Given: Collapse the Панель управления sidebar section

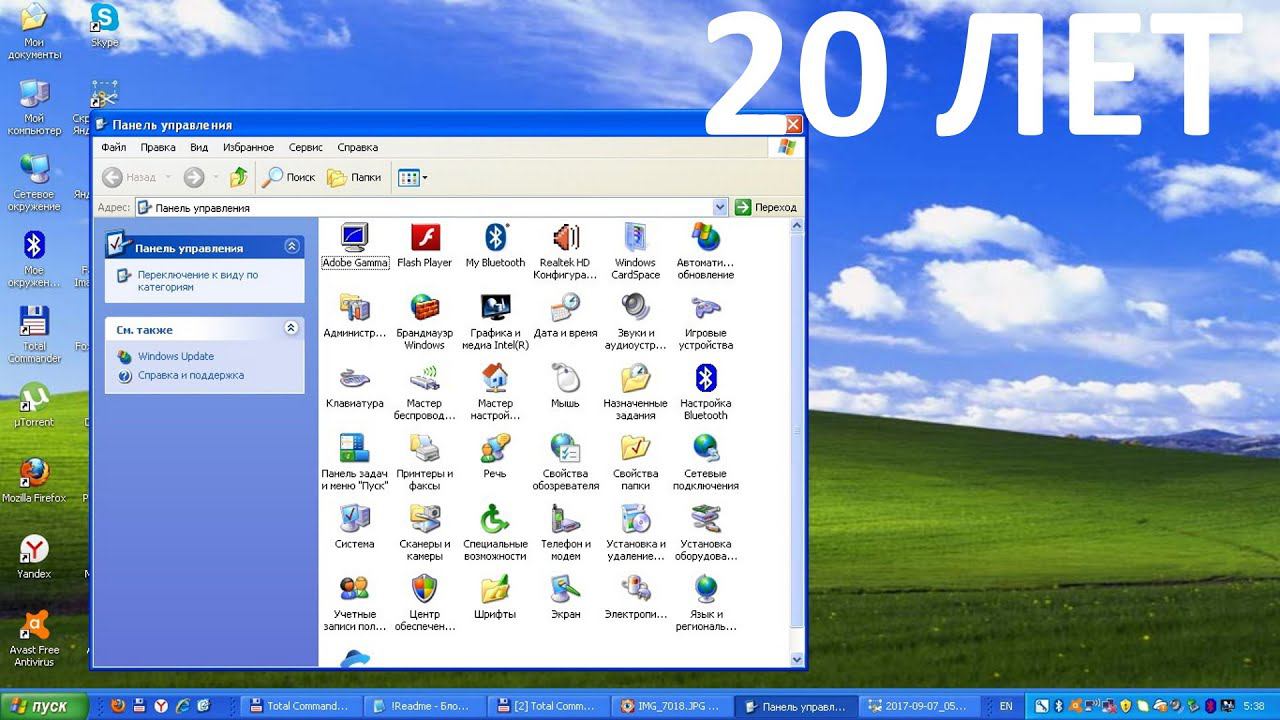Looking at the screenshot, I should 291,246.
